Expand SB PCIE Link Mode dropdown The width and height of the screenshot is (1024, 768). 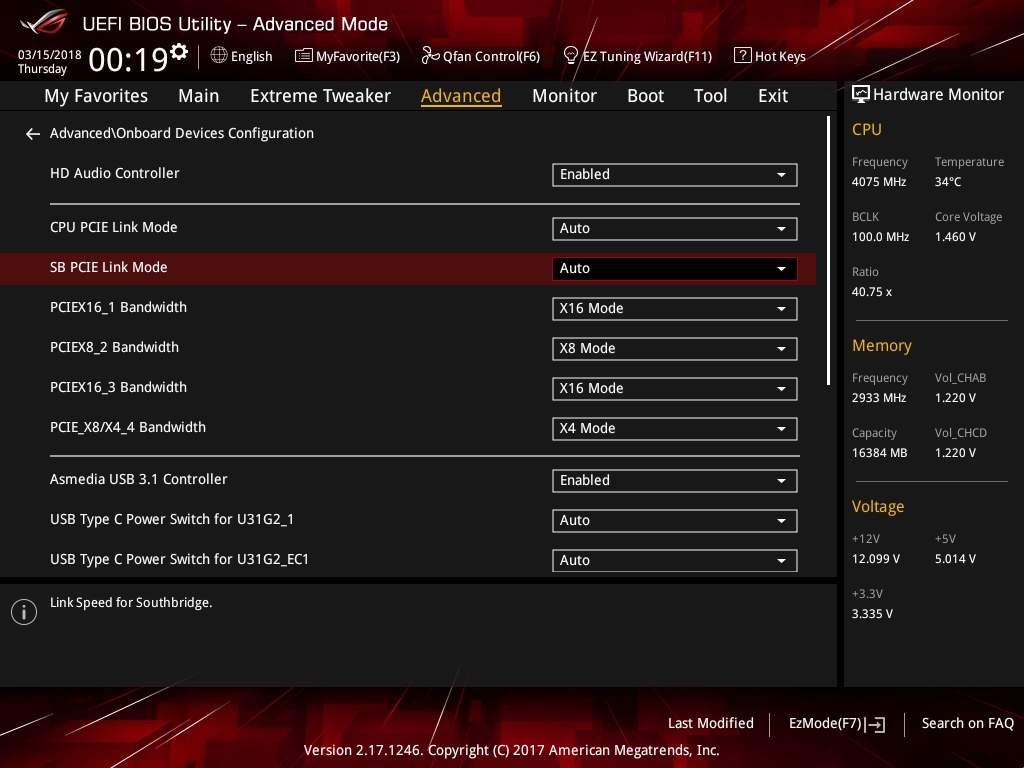674,268
